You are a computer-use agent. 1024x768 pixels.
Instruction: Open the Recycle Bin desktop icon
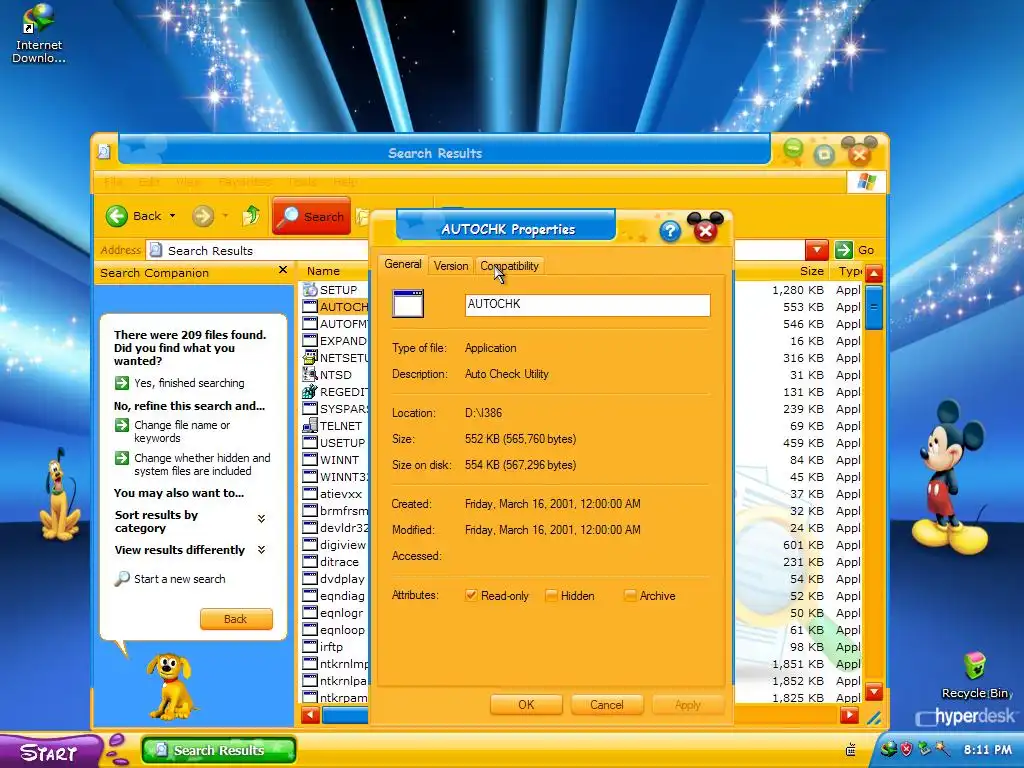pyautogui.click(x=974, y=675)
